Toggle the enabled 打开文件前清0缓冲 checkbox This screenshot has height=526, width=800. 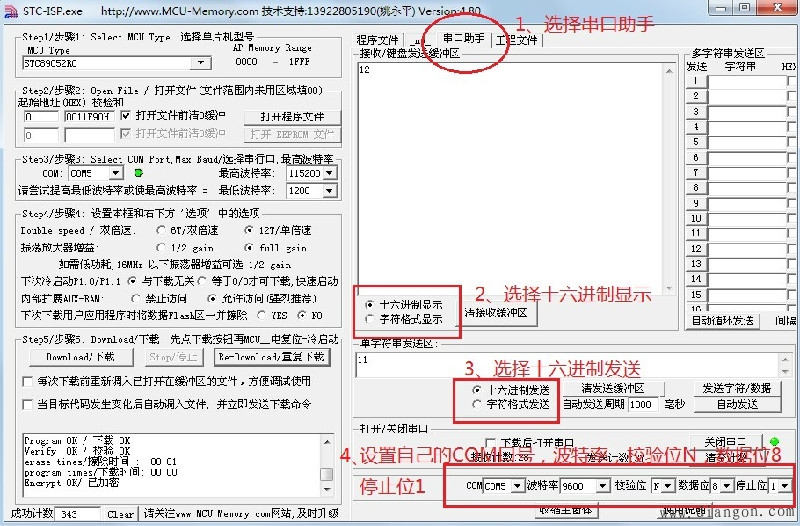[x=126, y=116]
